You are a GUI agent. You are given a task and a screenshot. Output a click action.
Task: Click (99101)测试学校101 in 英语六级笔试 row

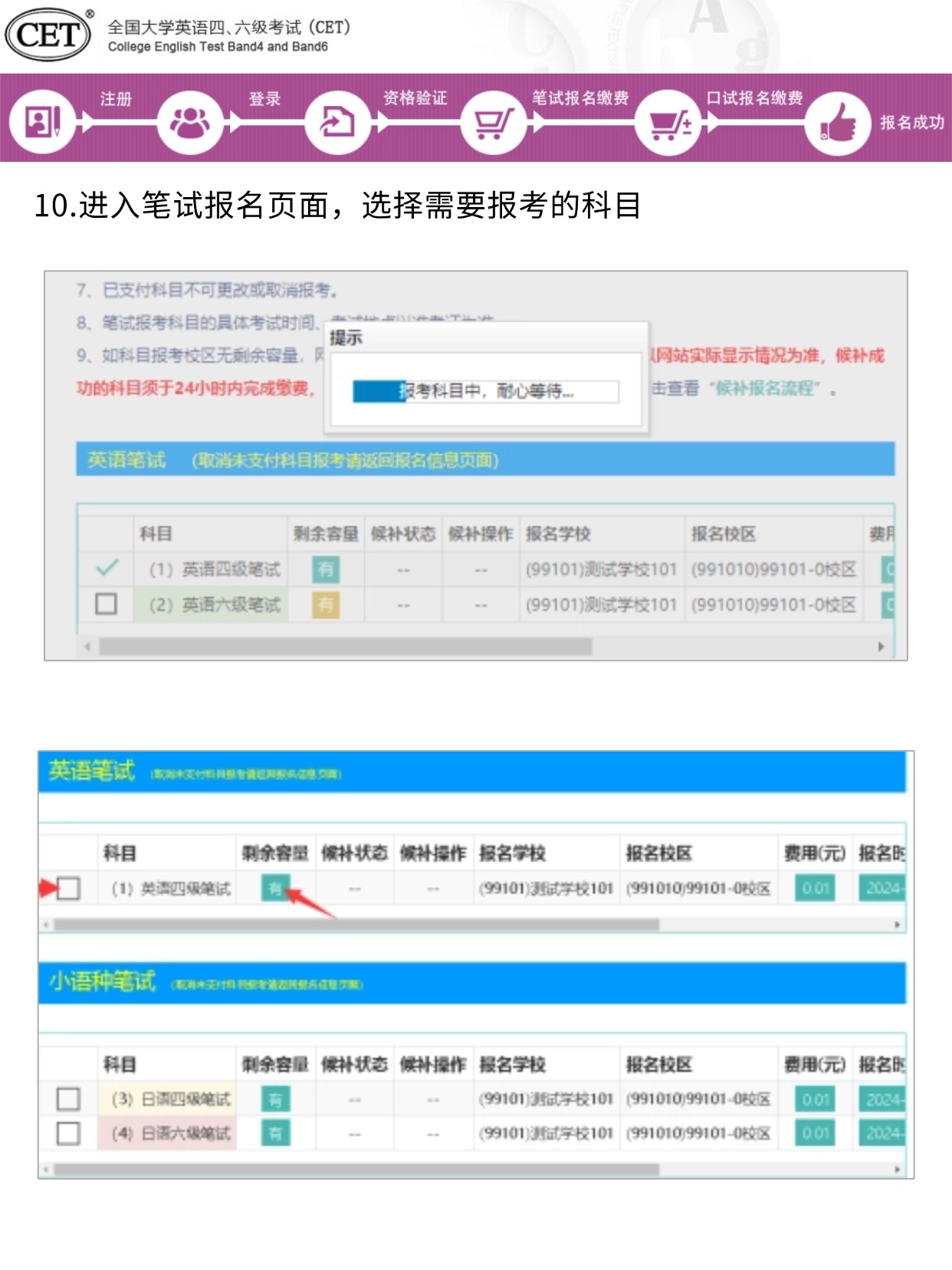coord(601,605)
